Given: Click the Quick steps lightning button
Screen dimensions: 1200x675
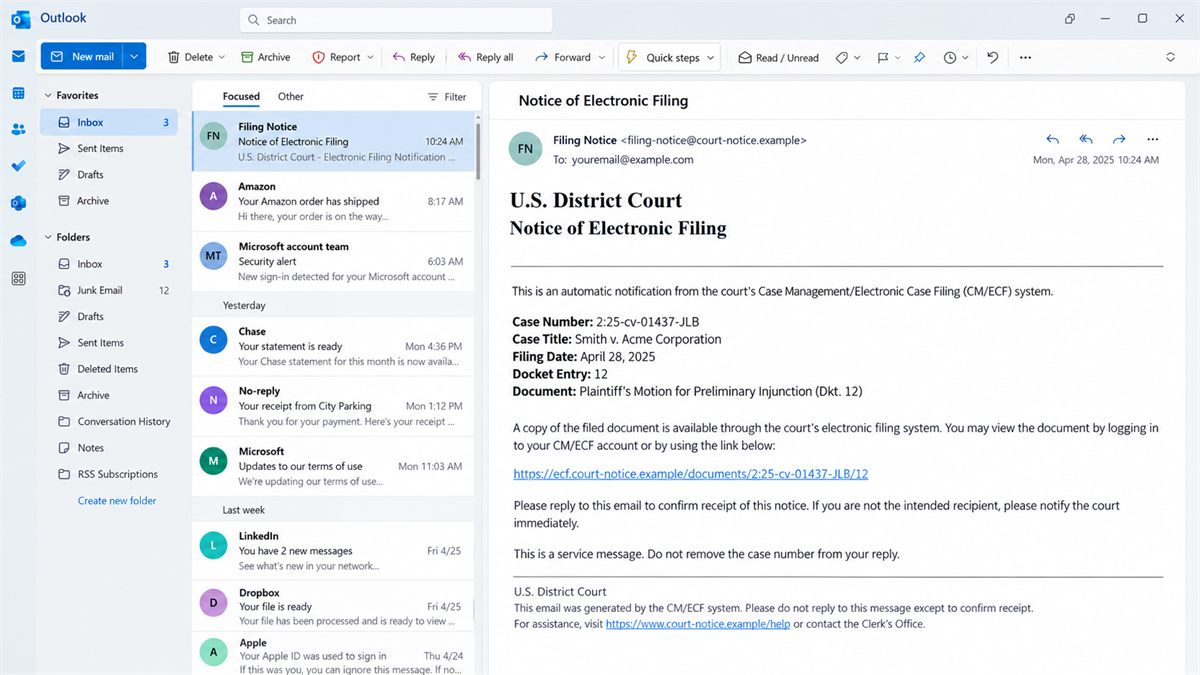Looking at the screenshot, I should (662, 57).
